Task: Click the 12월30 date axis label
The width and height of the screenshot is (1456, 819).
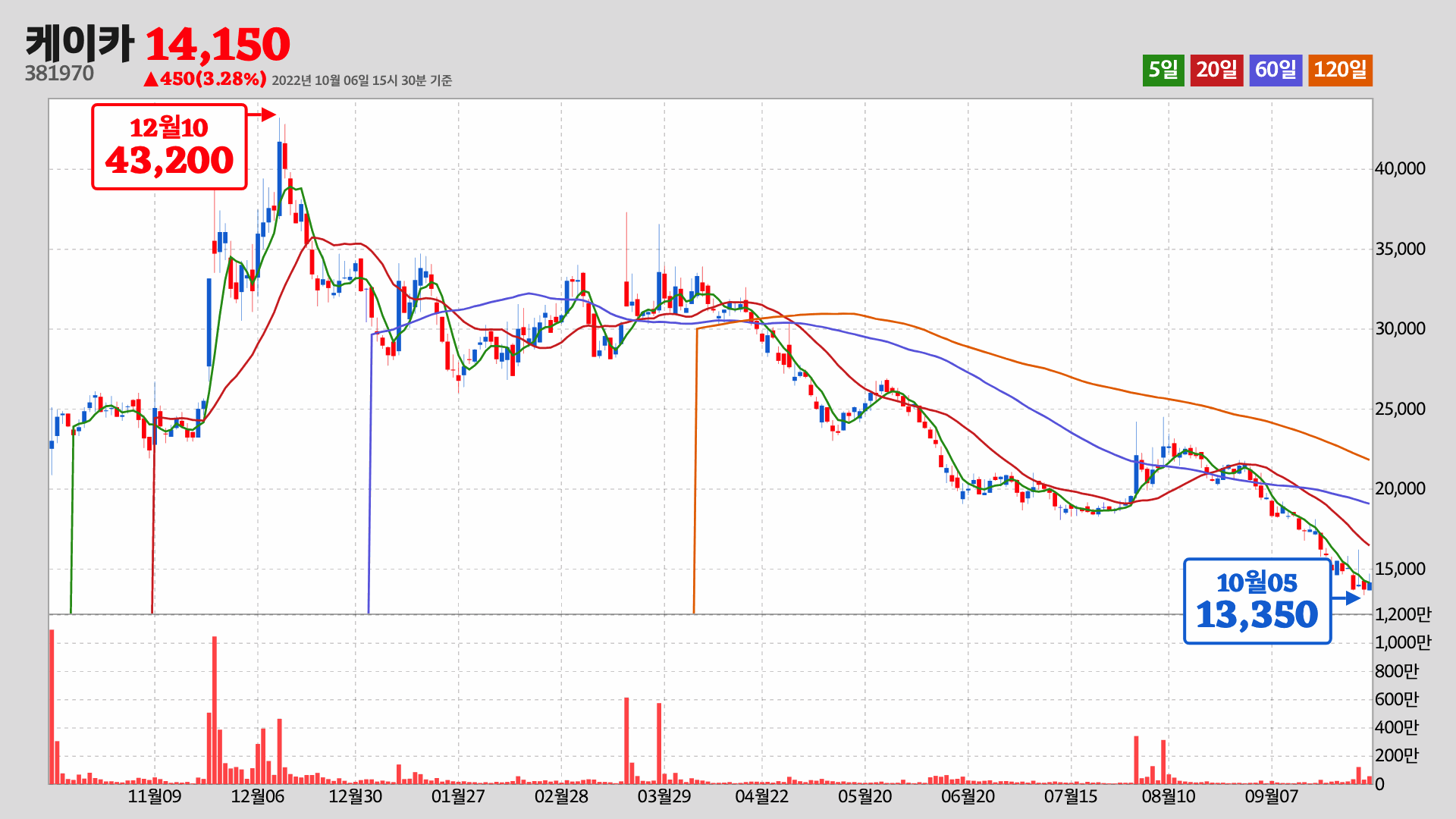Action: click(356, 796)
